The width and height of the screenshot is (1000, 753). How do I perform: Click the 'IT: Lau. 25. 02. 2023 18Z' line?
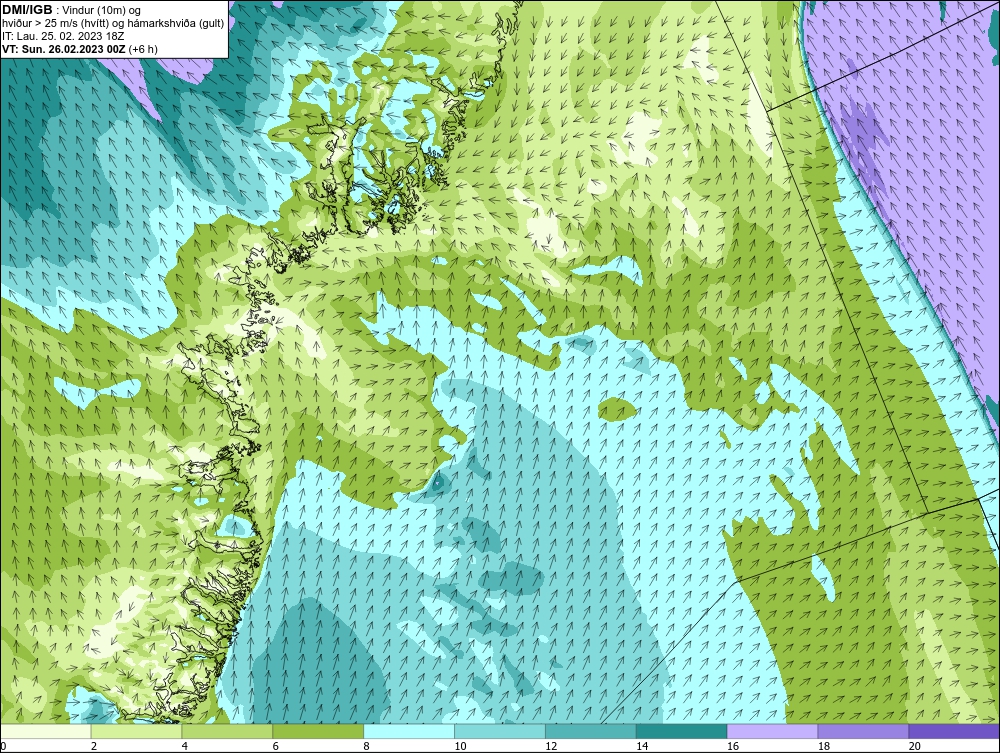[x=63, y=36]
